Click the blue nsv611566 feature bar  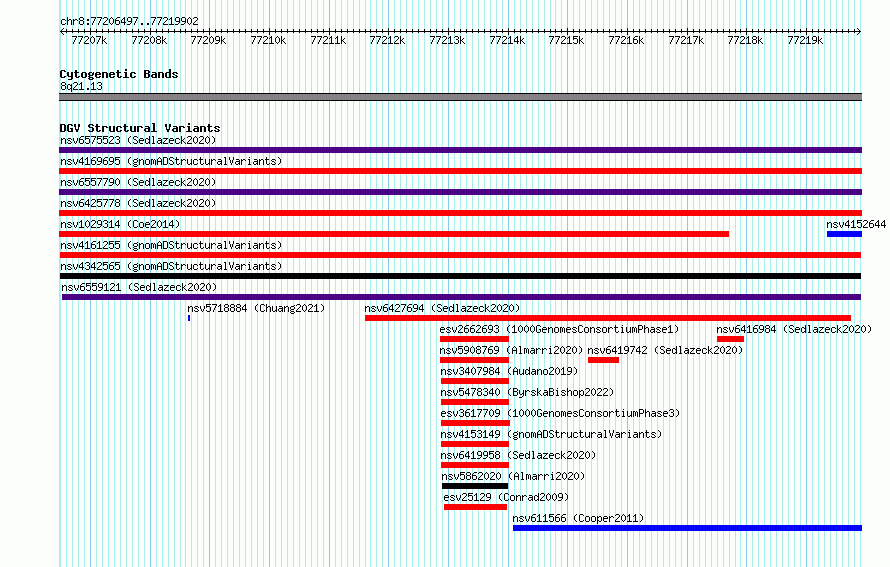click(687, 528)
